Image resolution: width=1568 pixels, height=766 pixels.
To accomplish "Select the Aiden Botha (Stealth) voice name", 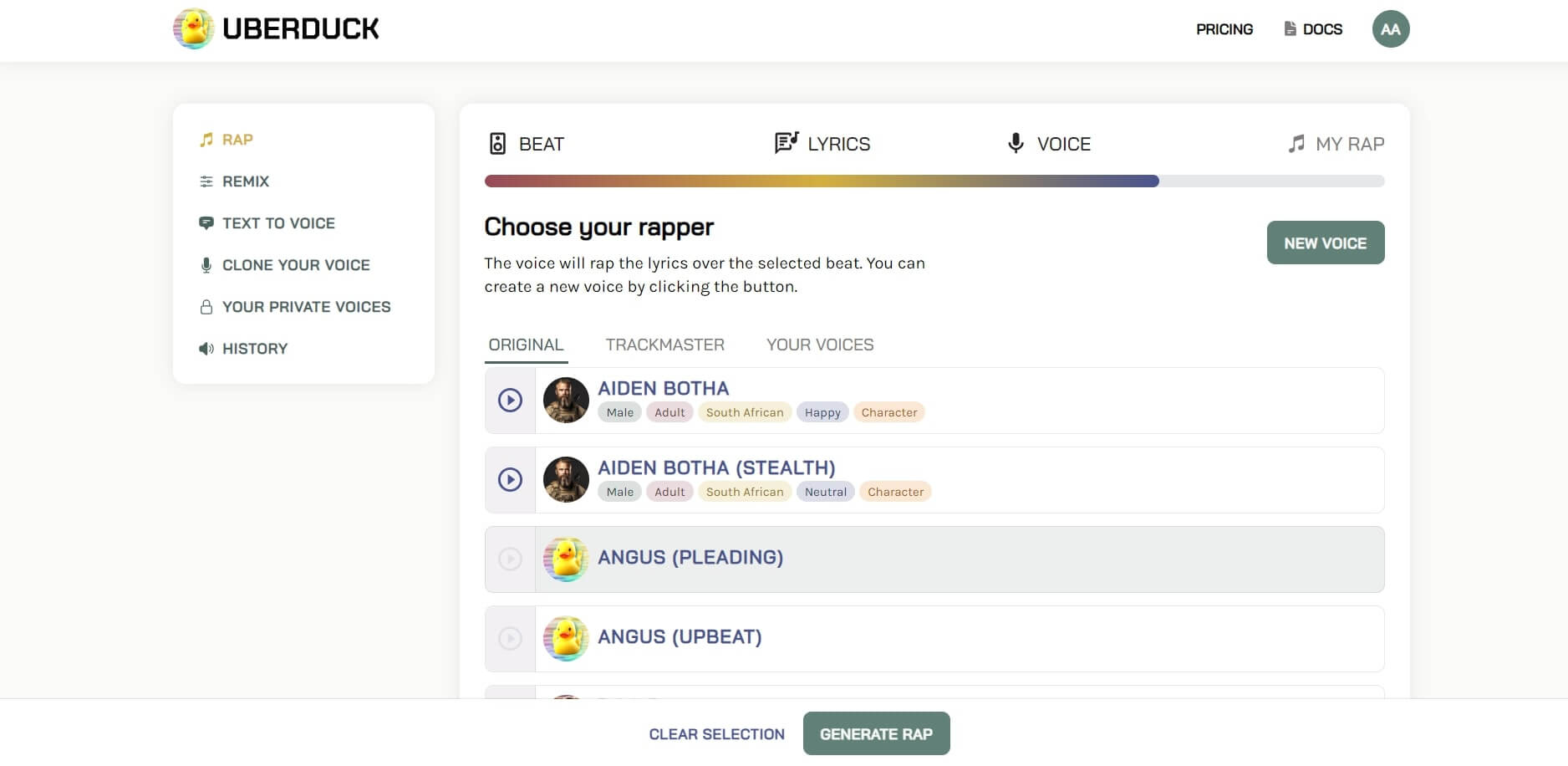I will (716, 467).
